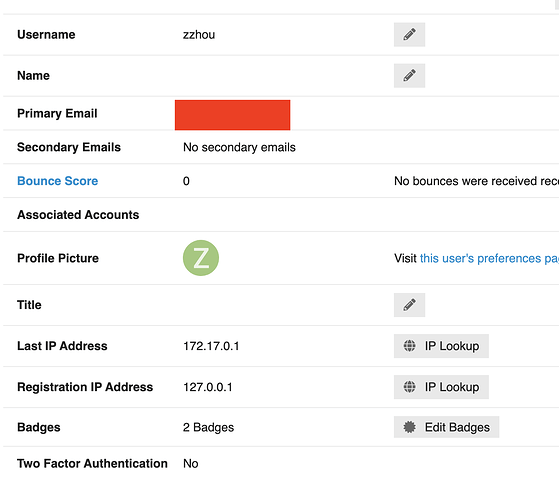Click the Two Factor Authentication 'No' value
This screenshot has height=499, width=559.
tap(191, 464)
